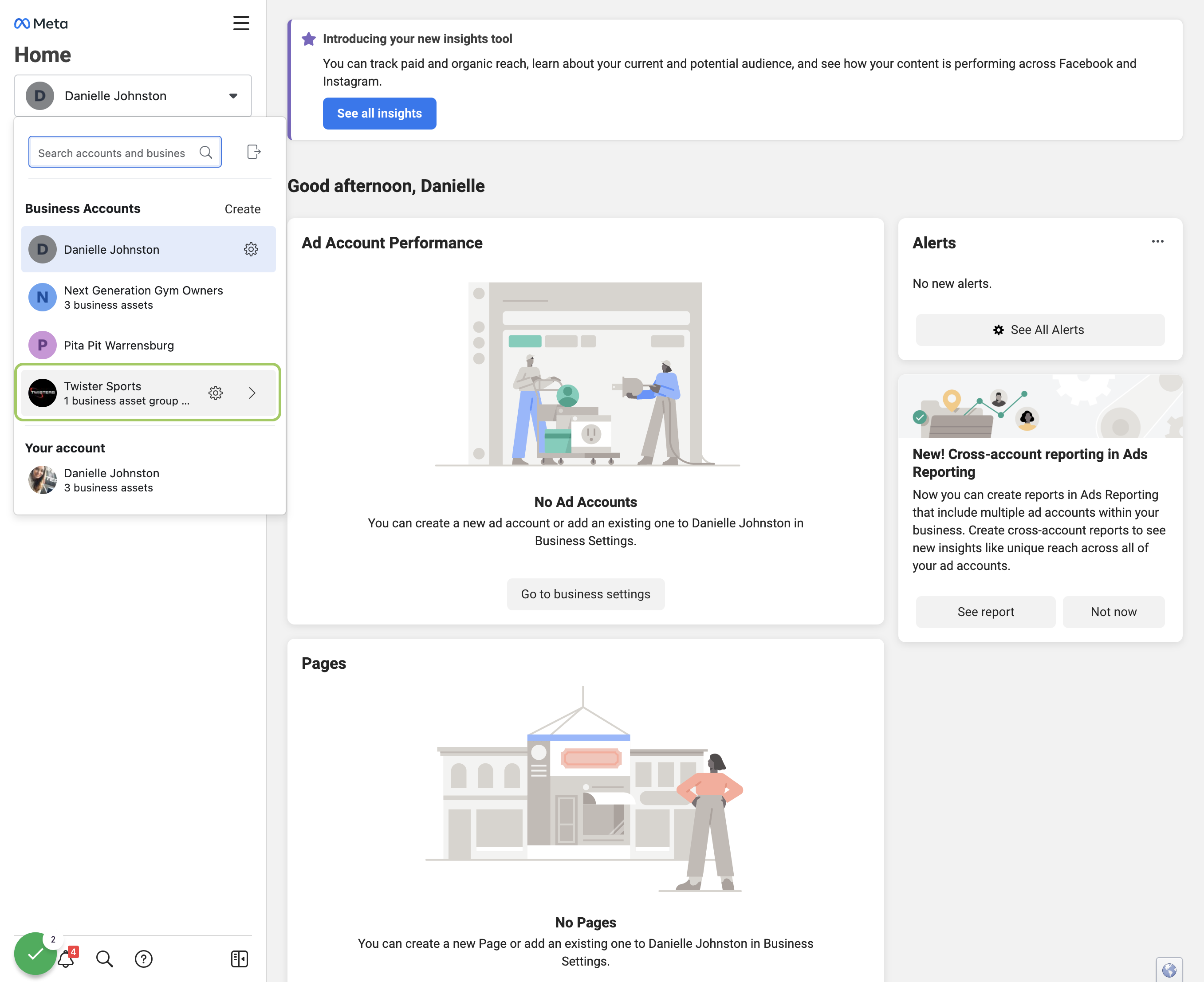Click the Pages section heading

pyautogui.click(x=324, y=664)
